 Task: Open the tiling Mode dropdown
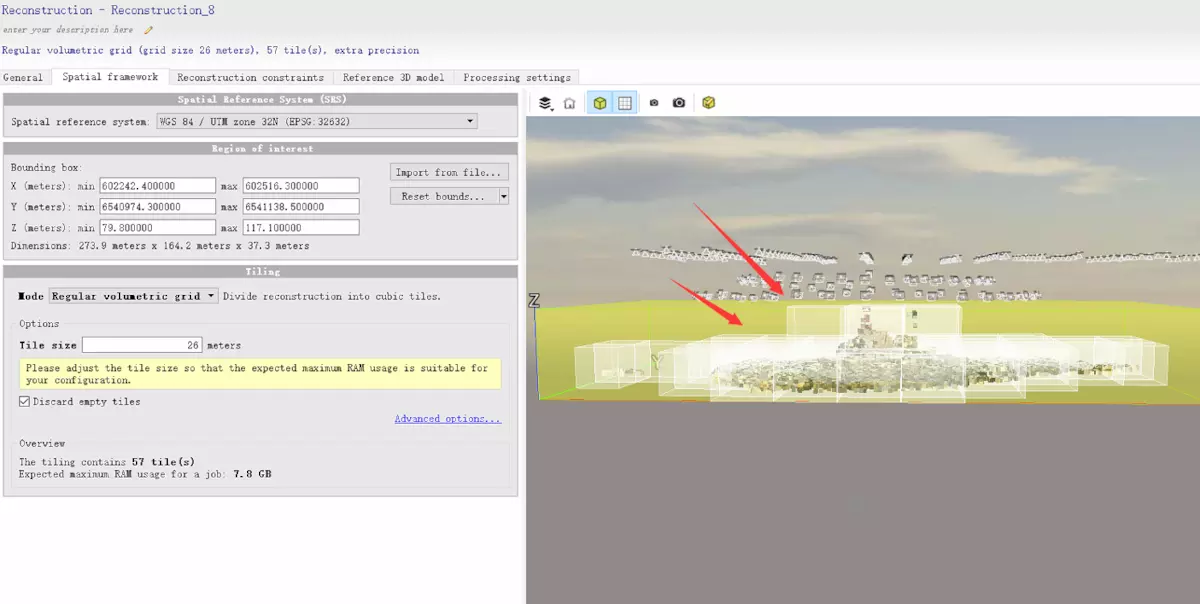[133, 296]
